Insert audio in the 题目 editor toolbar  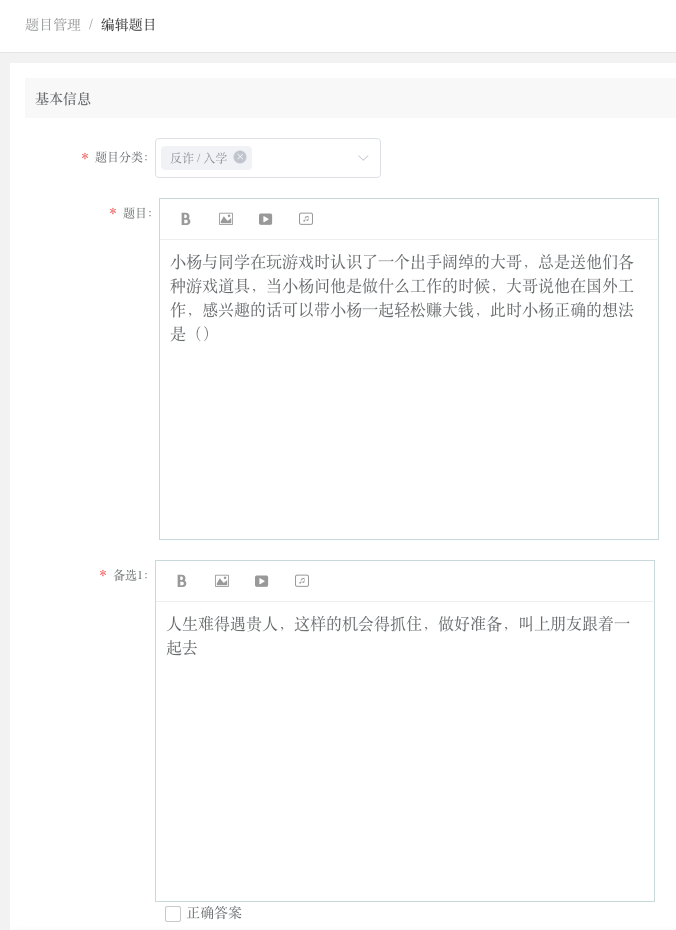306,219
